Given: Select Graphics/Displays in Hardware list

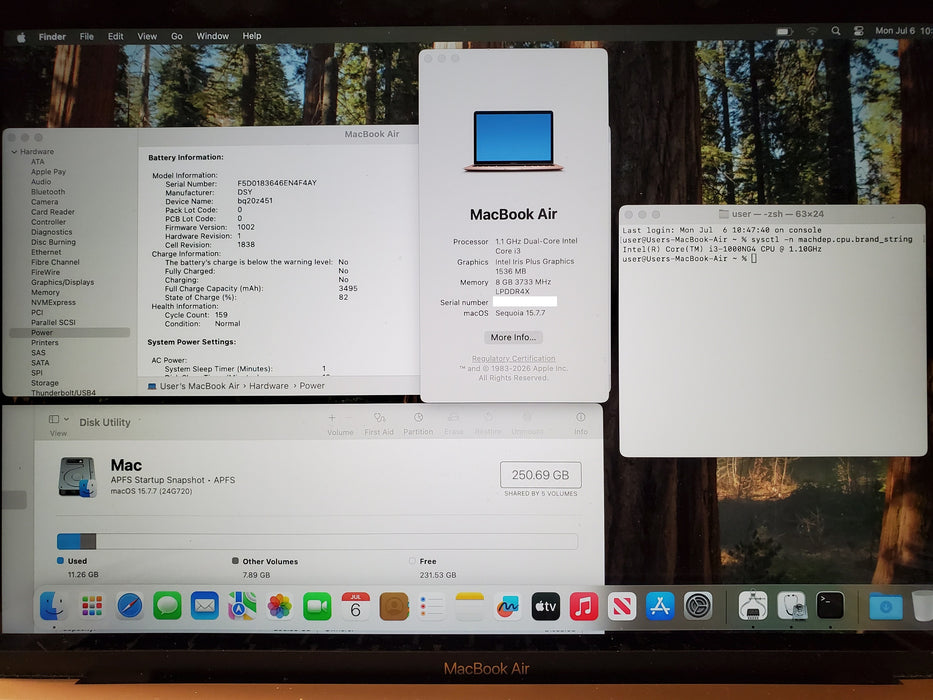Looking at the screenshot, I should tap(62, 282).
